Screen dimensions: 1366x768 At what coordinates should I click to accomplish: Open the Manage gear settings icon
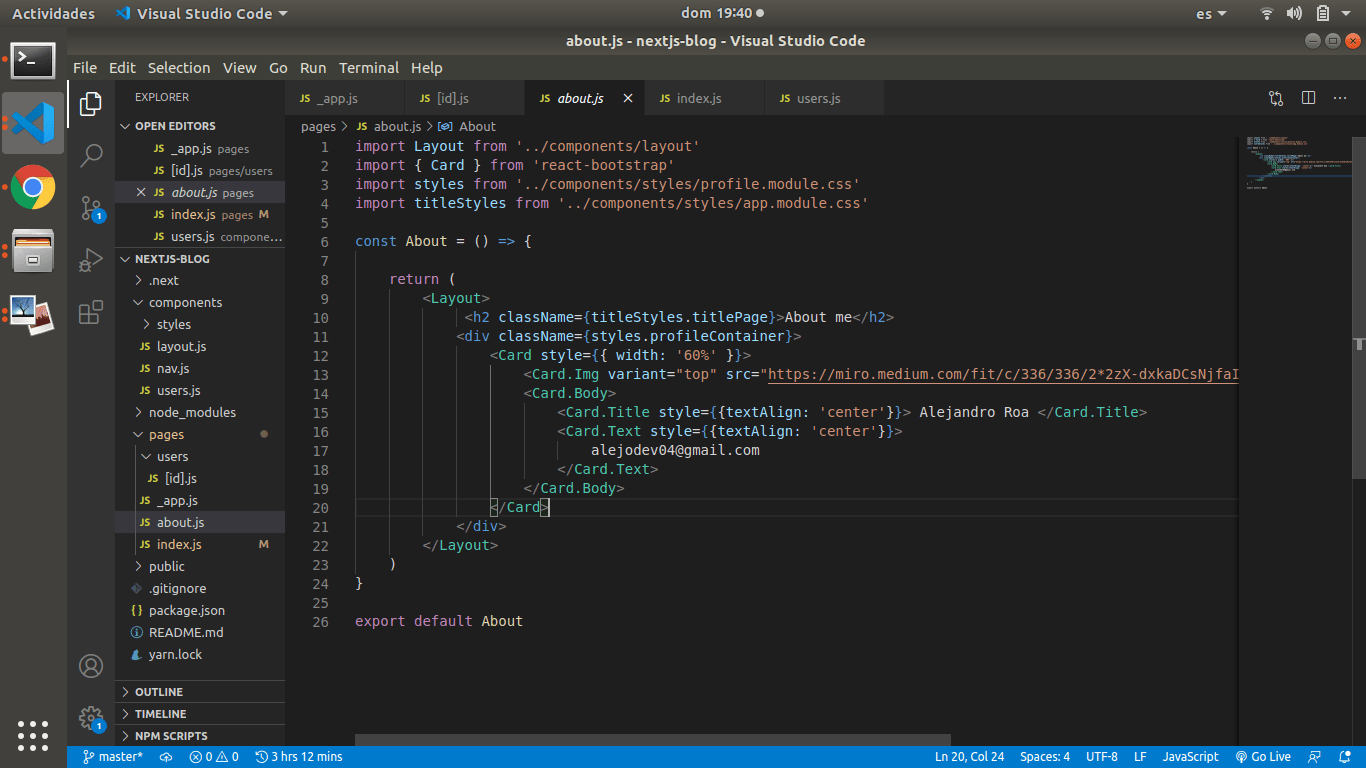[91, 717]
